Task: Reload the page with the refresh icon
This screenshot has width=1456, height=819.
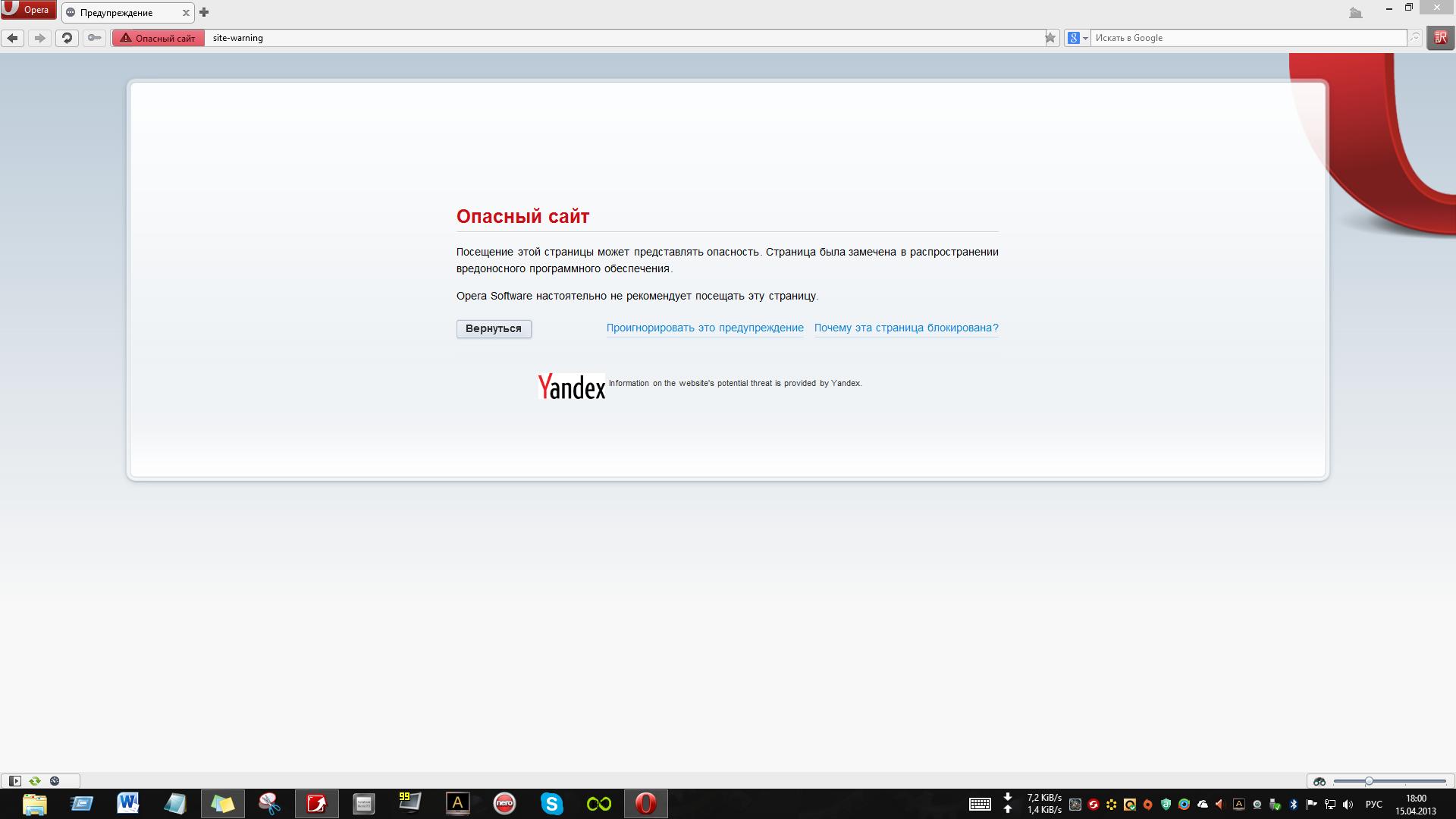Action: (67, 38)
